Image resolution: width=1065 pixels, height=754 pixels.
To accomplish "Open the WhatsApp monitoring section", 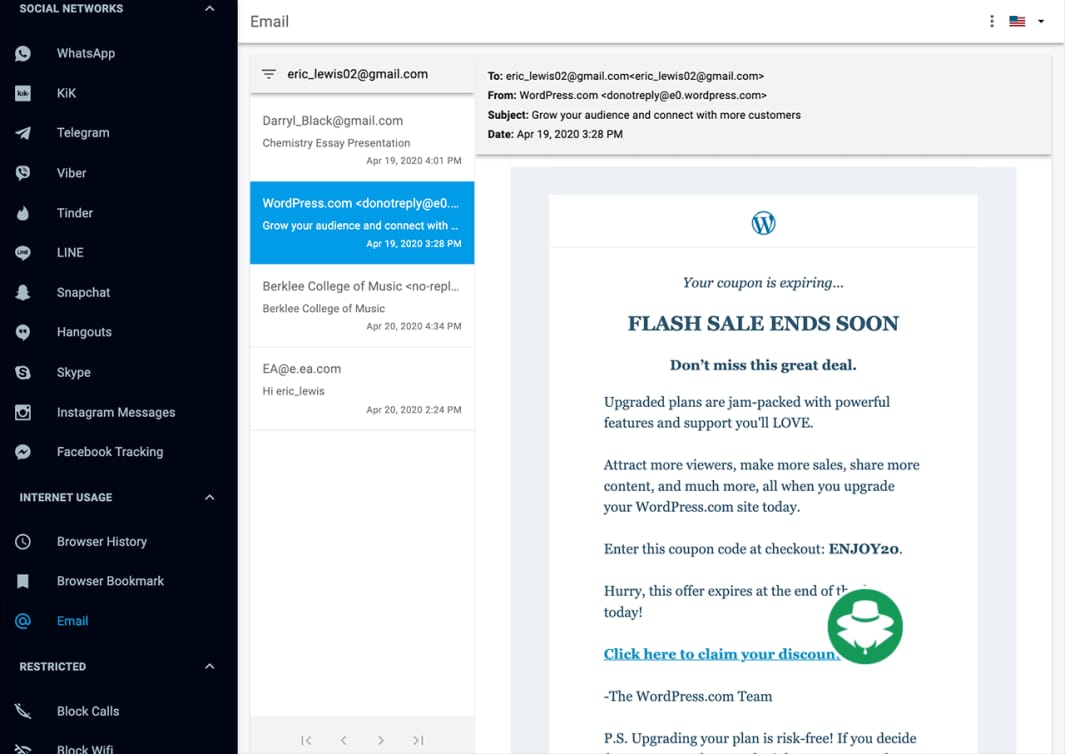I will 23,53.
